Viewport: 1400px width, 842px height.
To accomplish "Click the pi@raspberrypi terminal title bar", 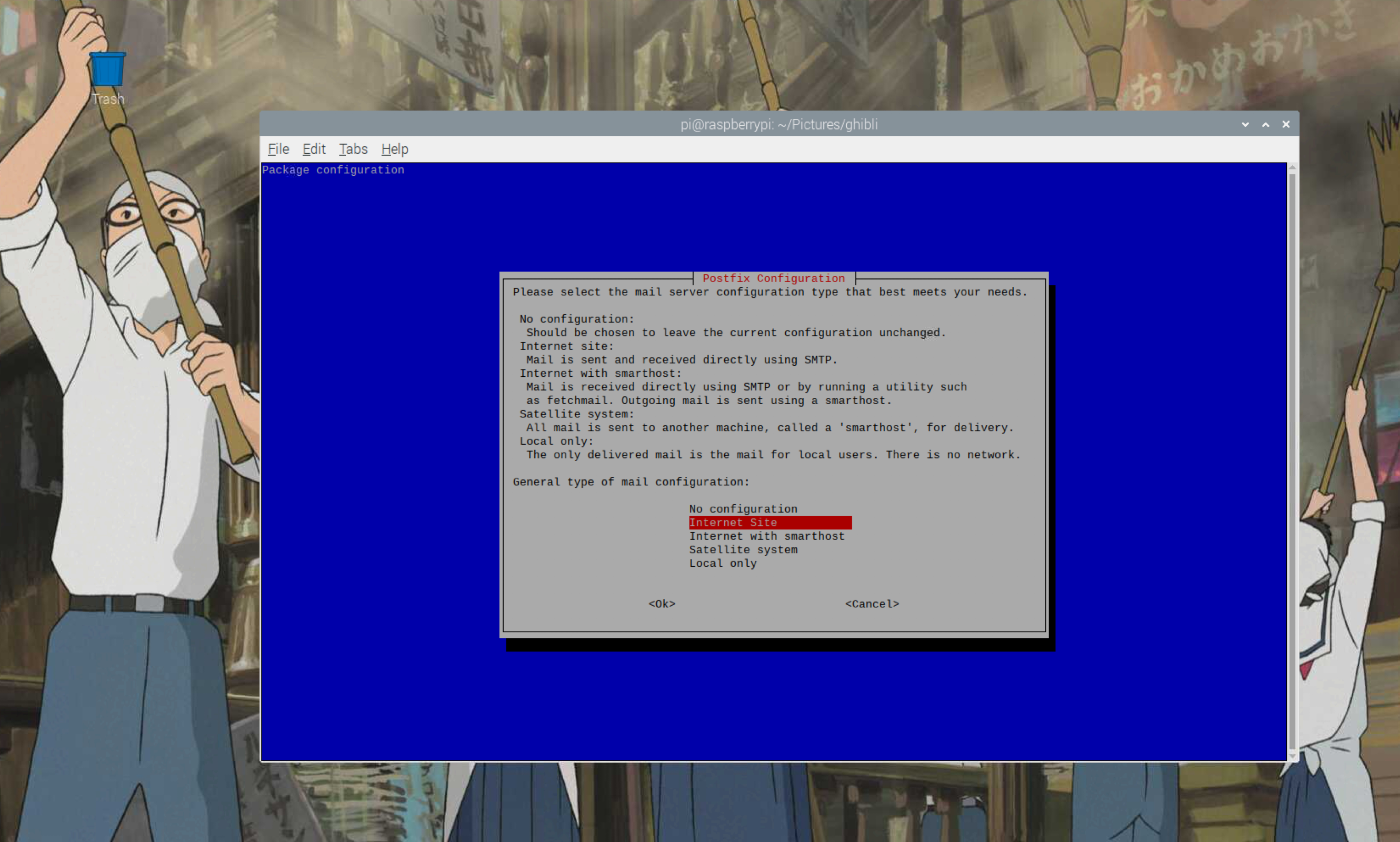I will pos(778,124).
